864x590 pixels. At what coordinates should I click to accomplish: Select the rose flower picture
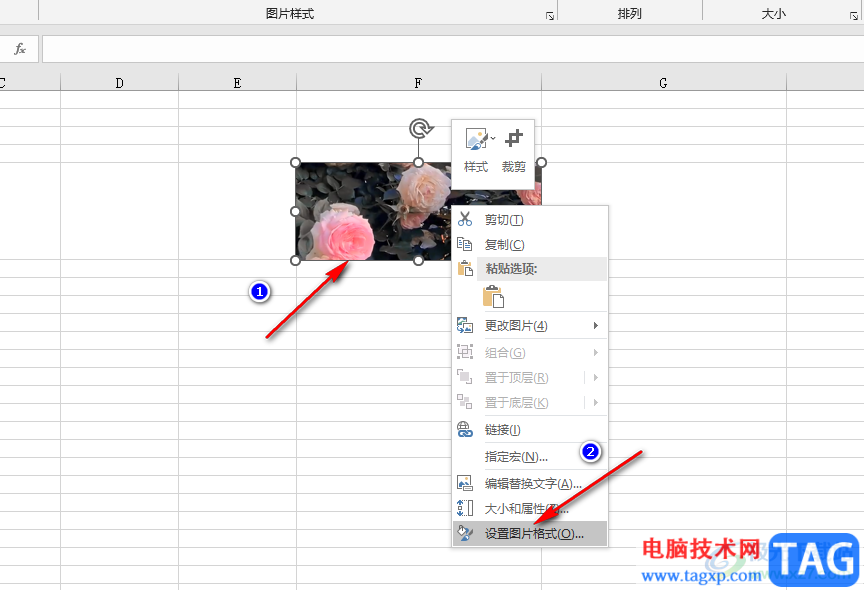pyautogui.click(x=373, y=212)
